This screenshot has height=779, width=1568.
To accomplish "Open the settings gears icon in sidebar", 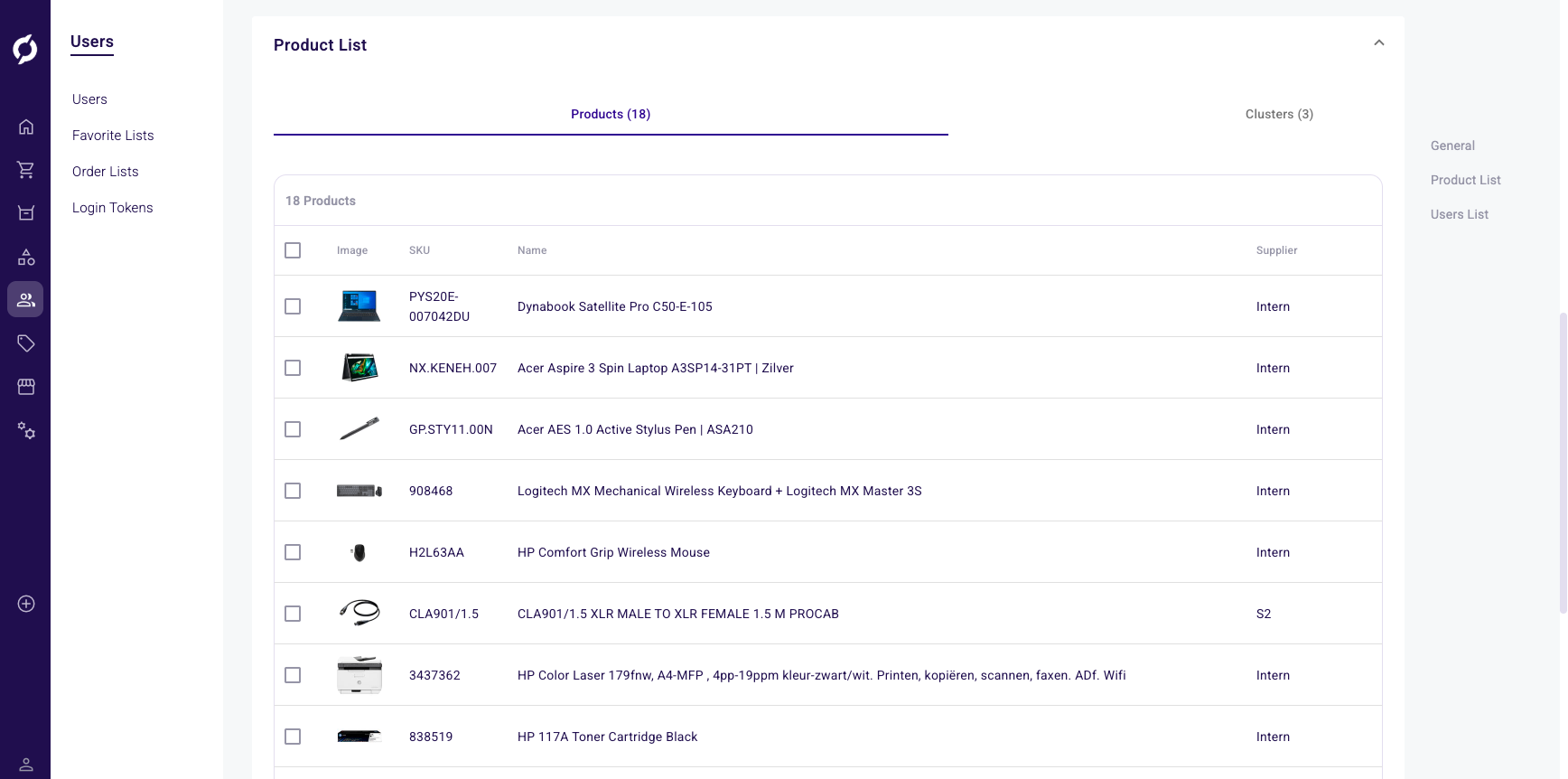I will pyautogui.click(x=26, y=430).
